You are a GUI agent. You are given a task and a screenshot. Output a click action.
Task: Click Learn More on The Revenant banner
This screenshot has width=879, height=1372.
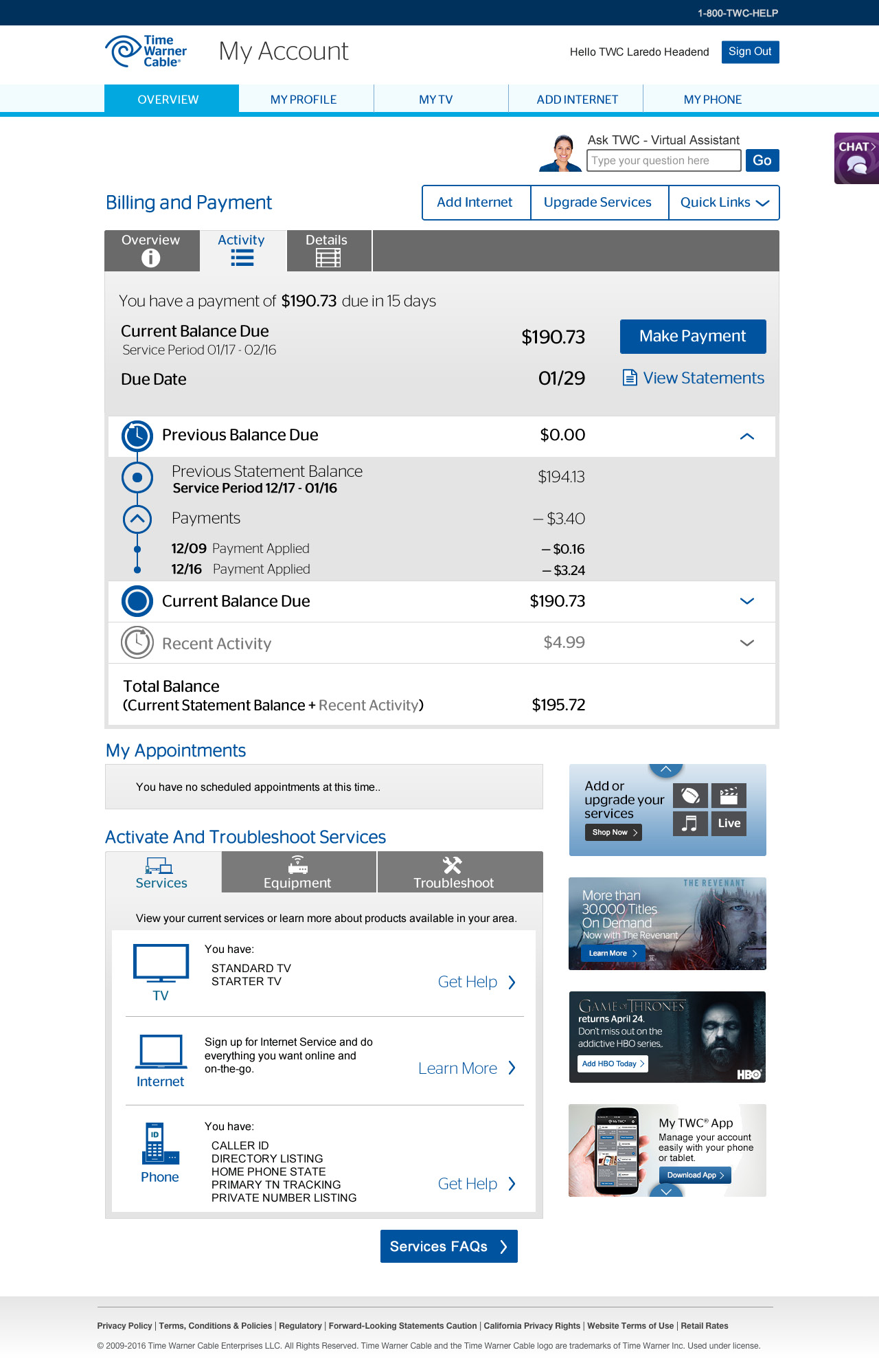point(613,953)
